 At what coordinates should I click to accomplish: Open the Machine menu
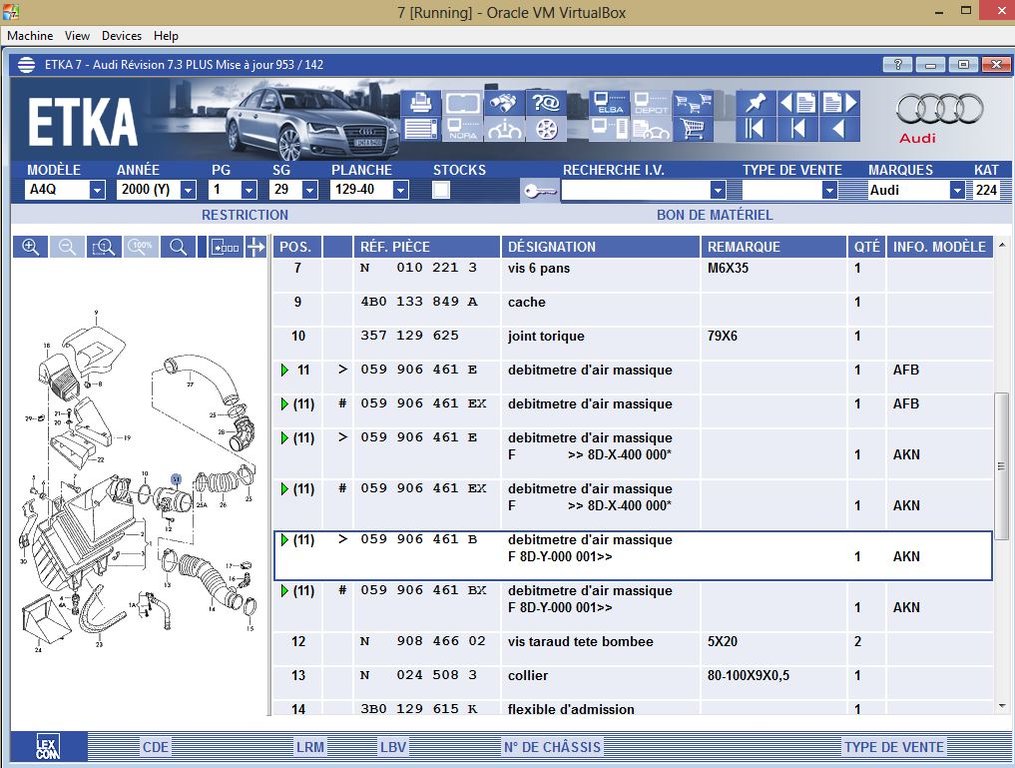click(30, 36)
